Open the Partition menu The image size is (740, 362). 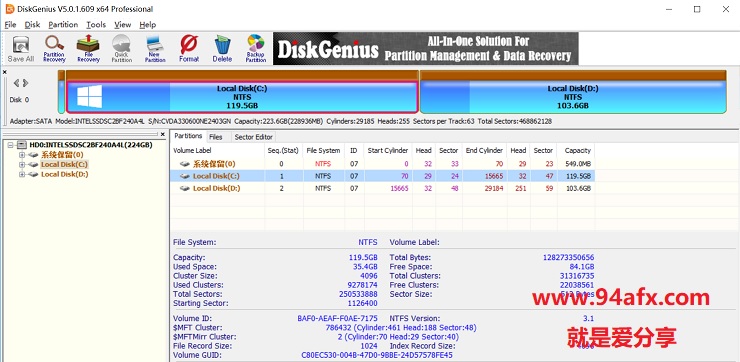pos(63,25)
